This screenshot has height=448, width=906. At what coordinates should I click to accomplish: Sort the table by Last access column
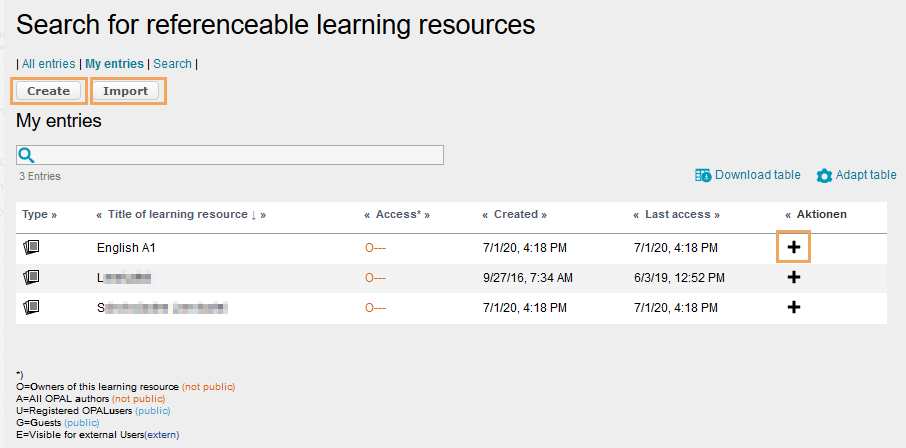tap(676, 214)
